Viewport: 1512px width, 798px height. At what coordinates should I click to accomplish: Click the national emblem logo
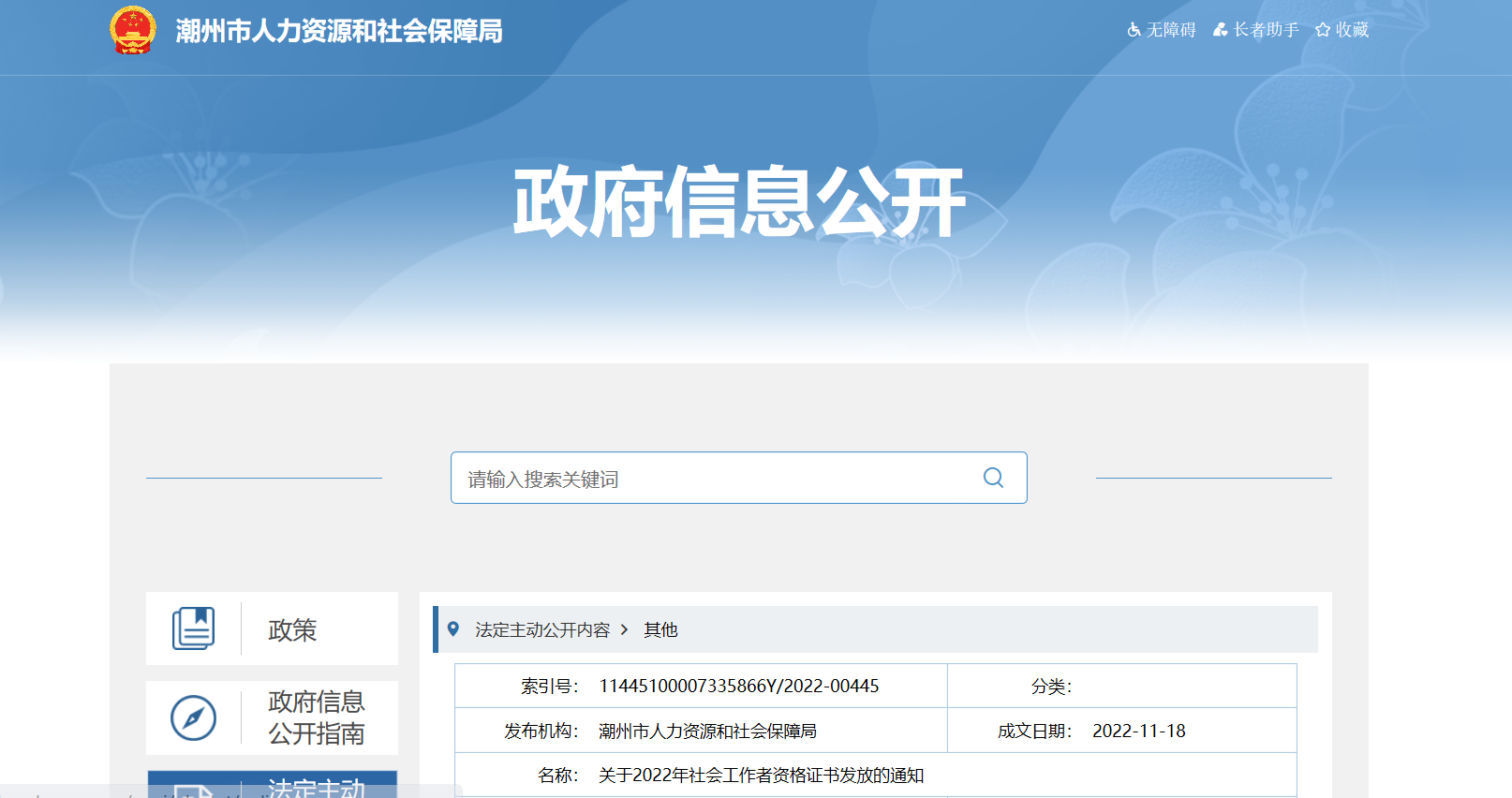tap(132, 30)
